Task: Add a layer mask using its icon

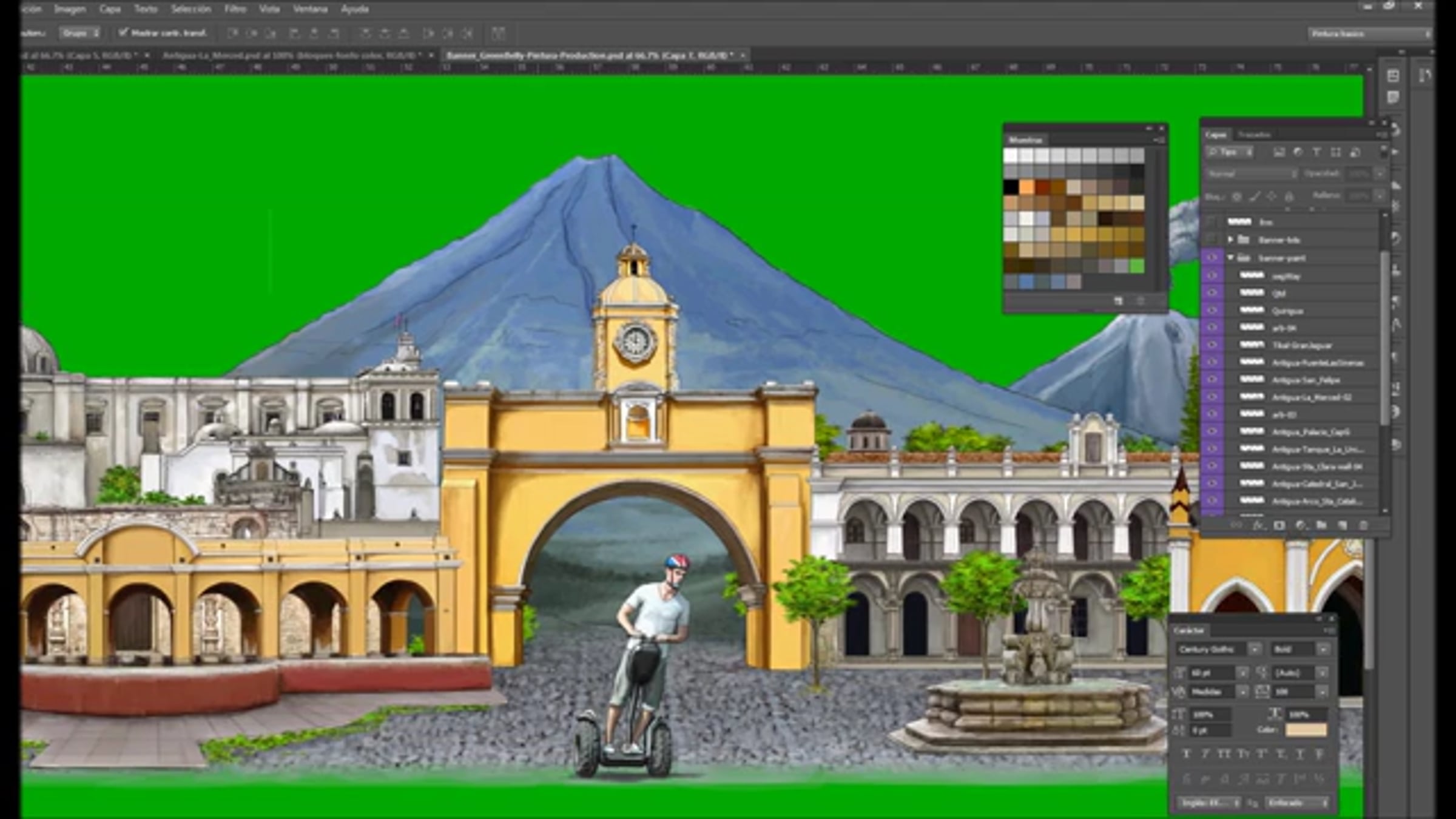Action: 1279,525
